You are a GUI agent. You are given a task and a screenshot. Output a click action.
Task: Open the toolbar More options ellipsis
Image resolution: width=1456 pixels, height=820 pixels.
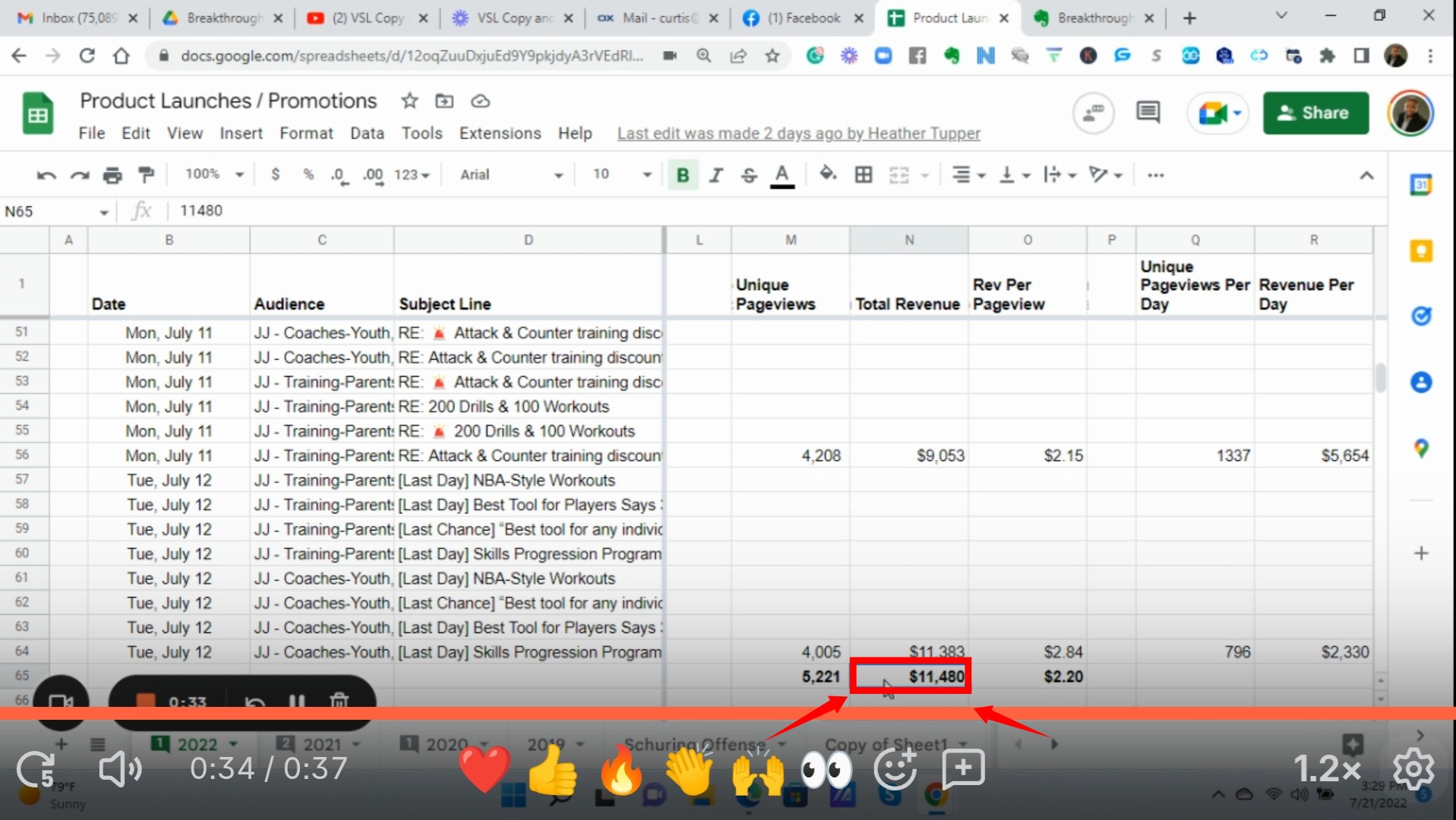[1156, 175]
